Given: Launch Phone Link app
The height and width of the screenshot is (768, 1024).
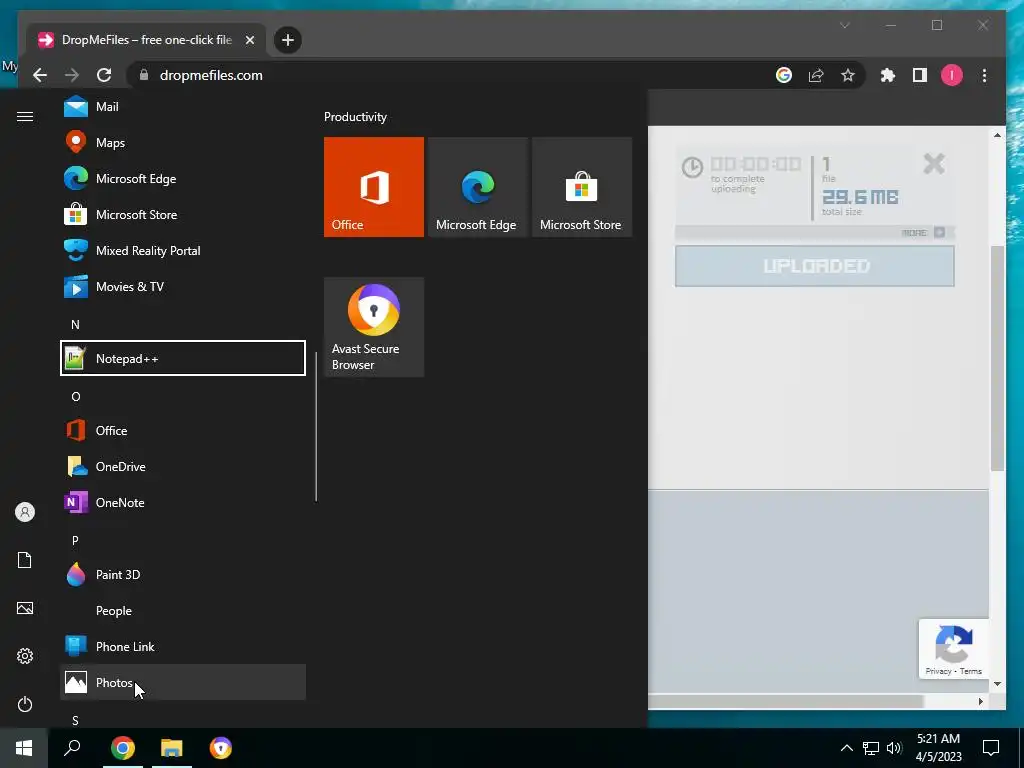Looking at the screenshot, I should [182, 646].
